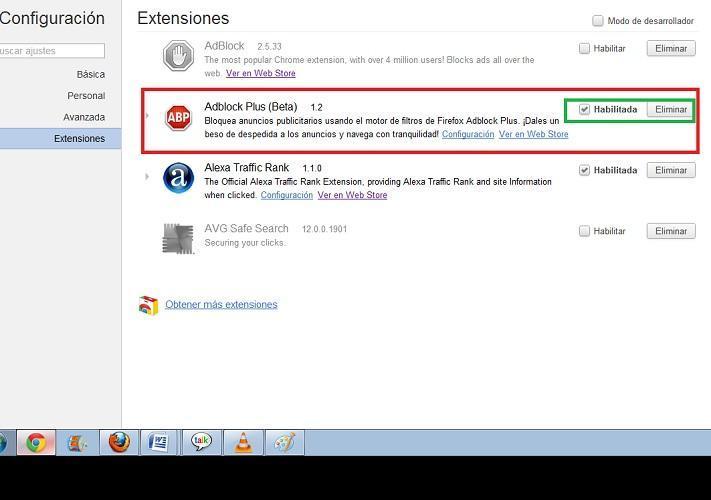Open Firefox from the taskbar
The width and height of the screenshot is (711, 500).
pyautogui.click(x=119, y=443)
